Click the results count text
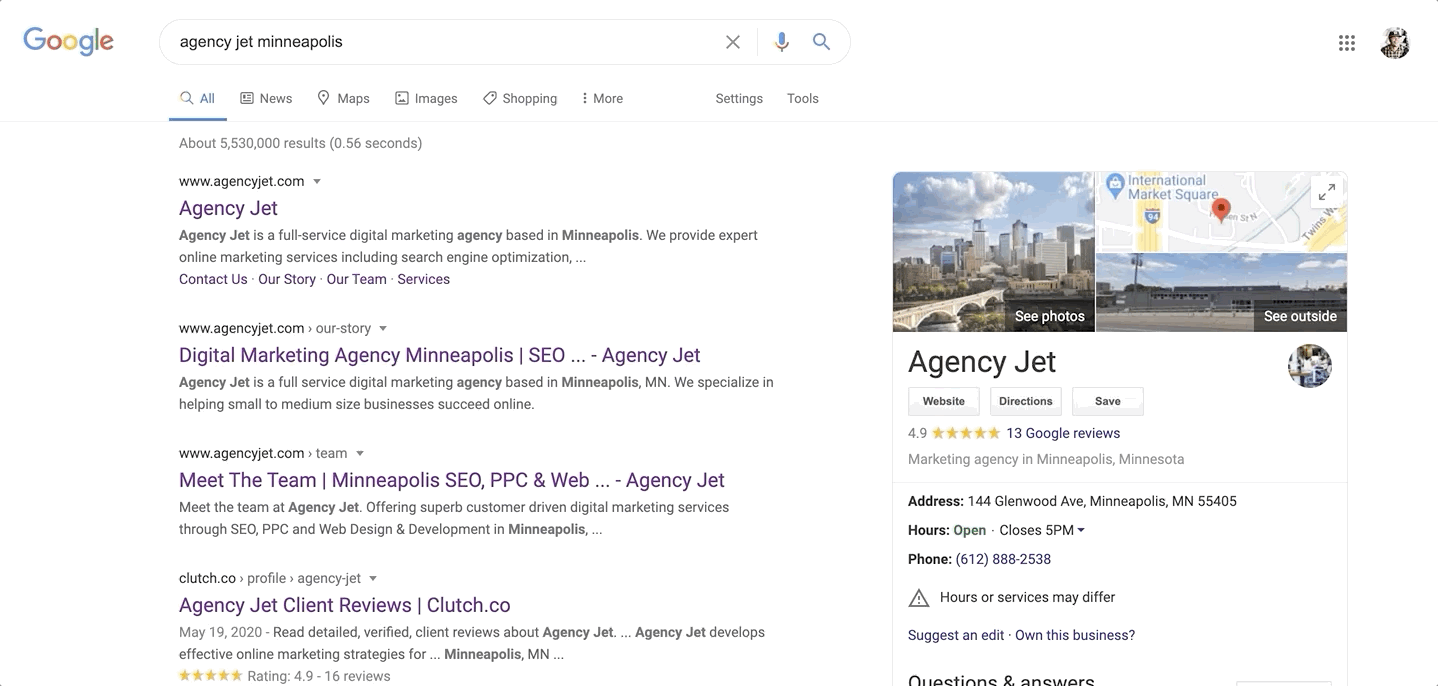This screenshot has width=1438, height=686. (300, 143)
